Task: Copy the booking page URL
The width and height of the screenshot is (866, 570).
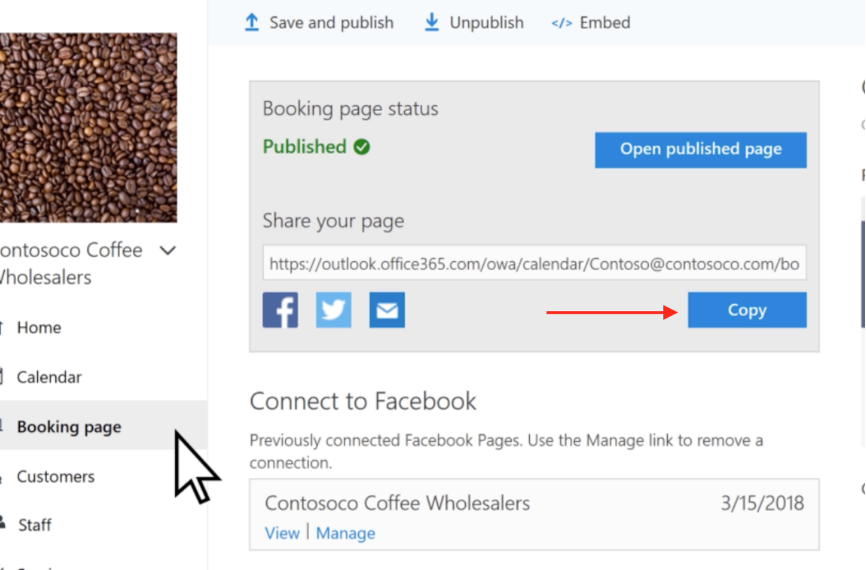Action: 747,310
